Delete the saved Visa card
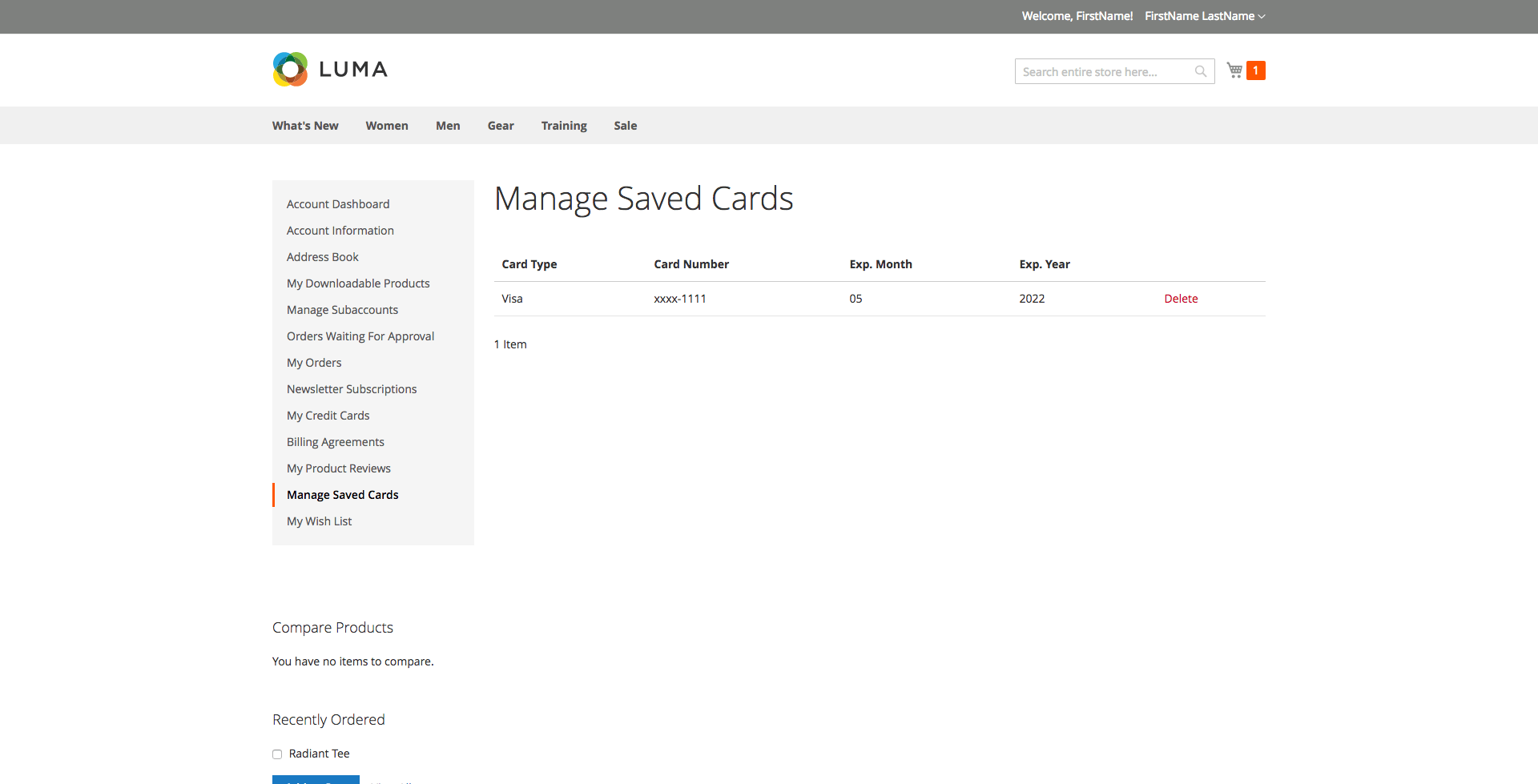This screenshot has height=784, width=1538. click(1181, 299)
